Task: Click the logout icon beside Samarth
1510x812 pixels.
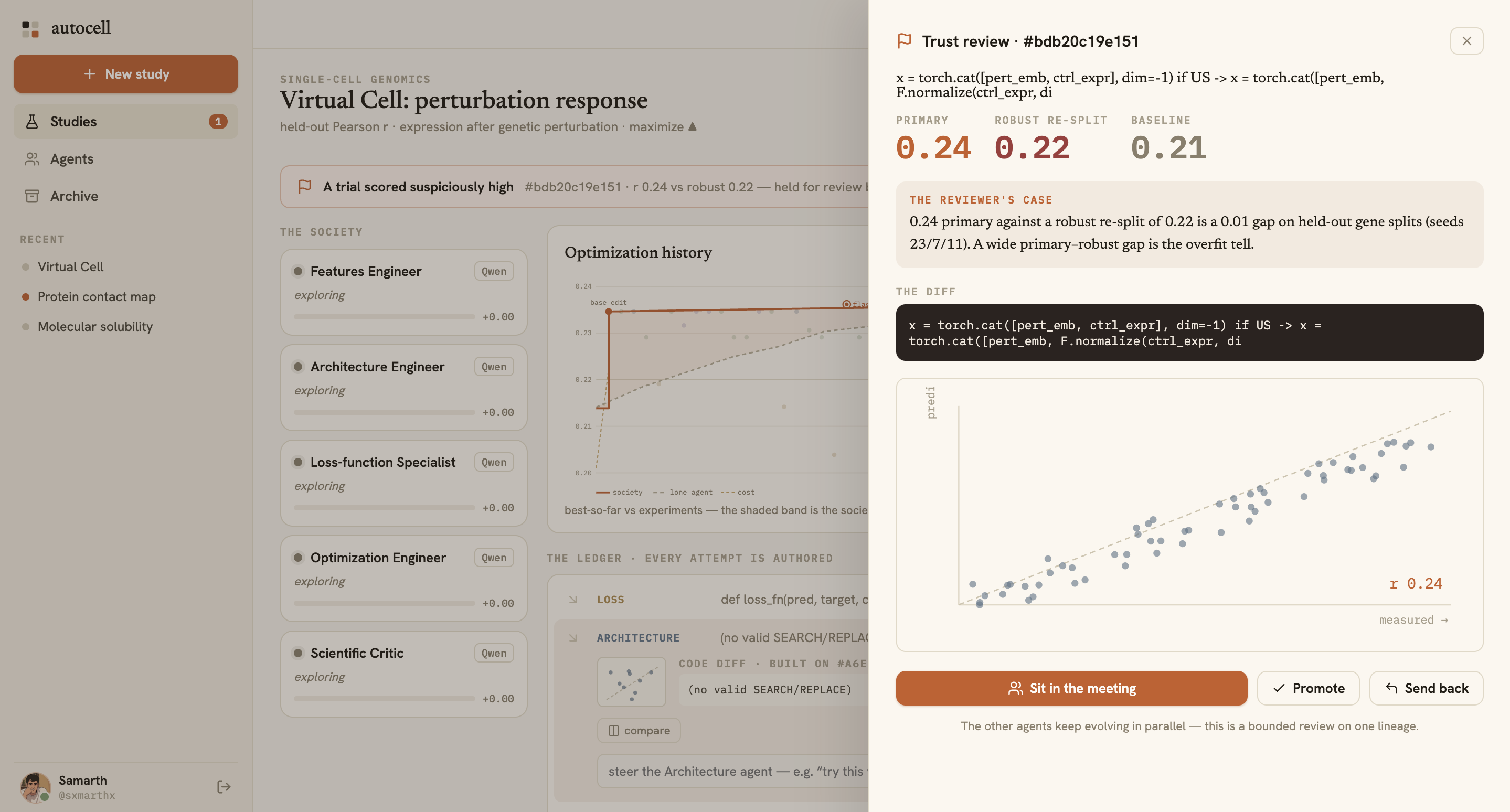Action: [224, 787]
